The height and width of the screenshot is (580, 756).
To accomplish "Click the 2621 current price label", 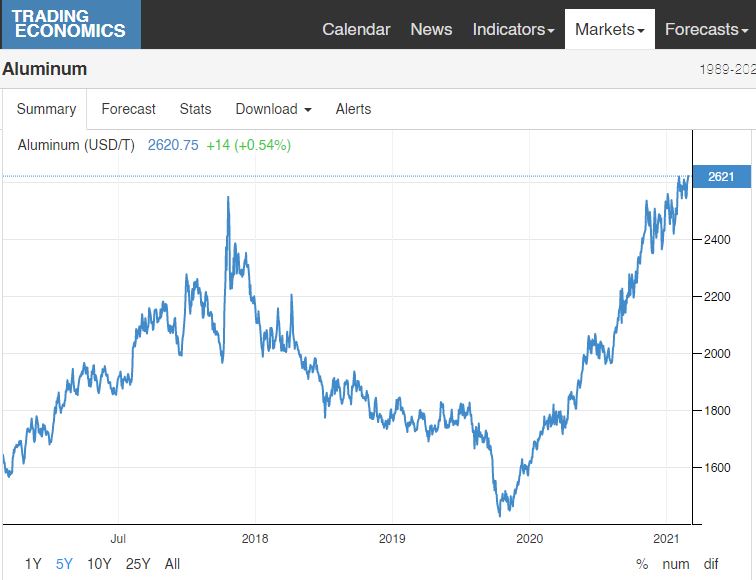I will point(721,177).
